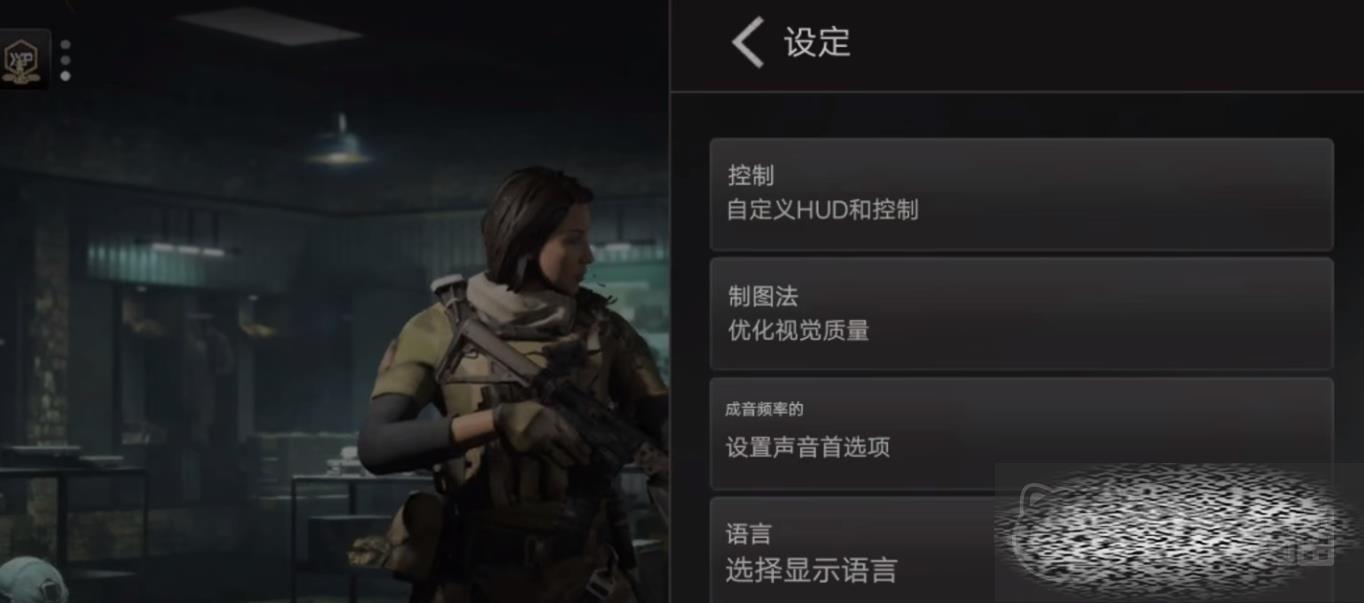1364x603 pixels.
Task: Open the 制图法 graphics settings entry
Action: [x=1021, y=314]
